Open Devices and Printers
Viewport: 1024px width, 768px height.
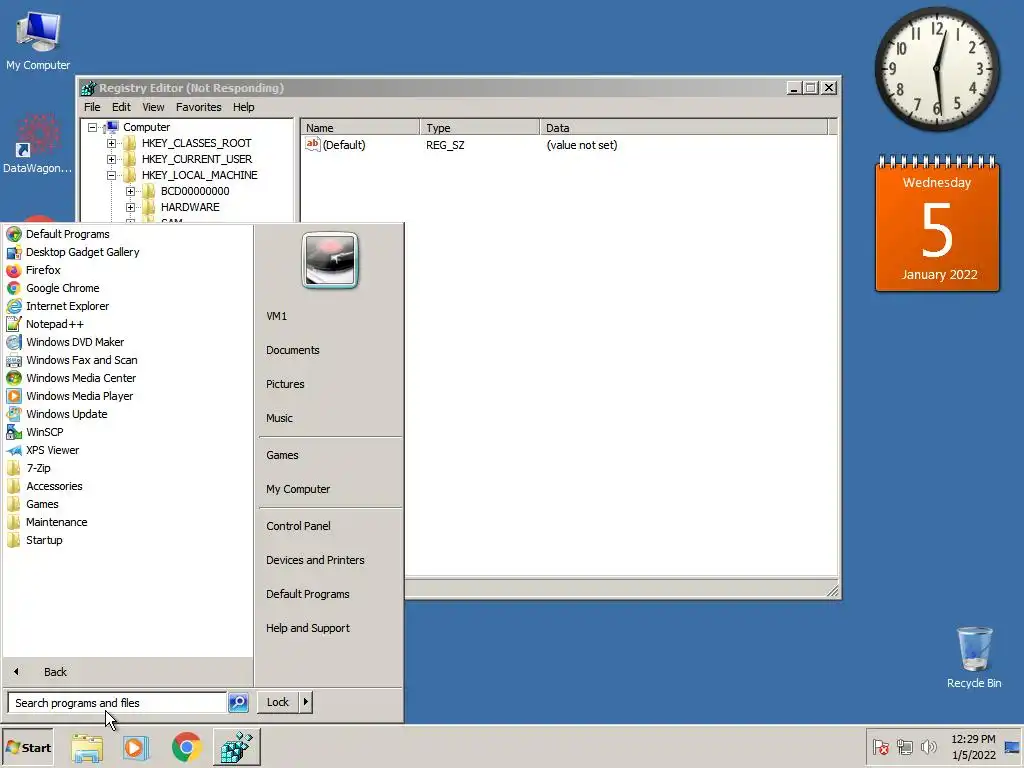(315, 560)
